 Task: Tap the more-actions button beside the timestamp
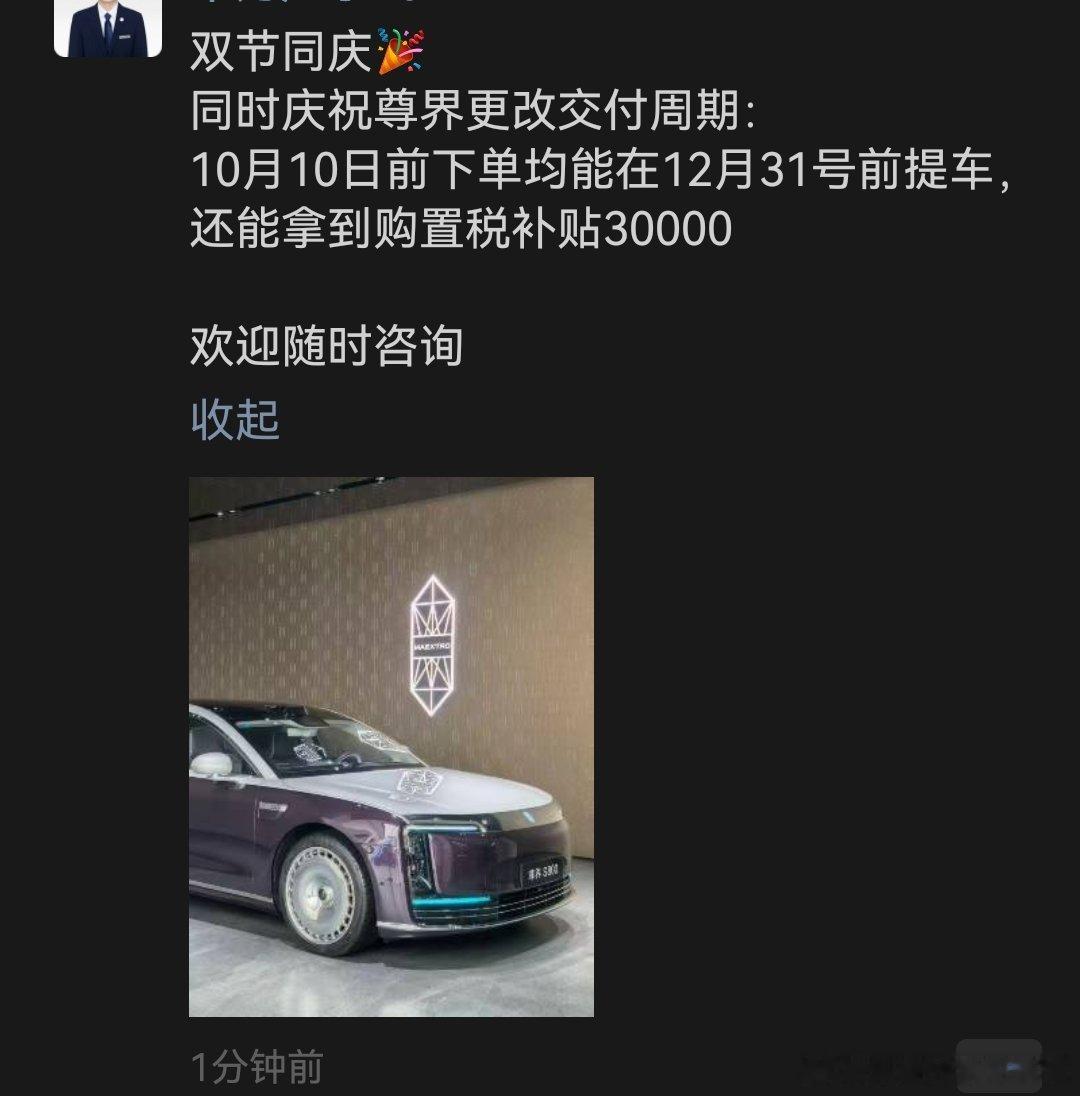pos(999,1065)
